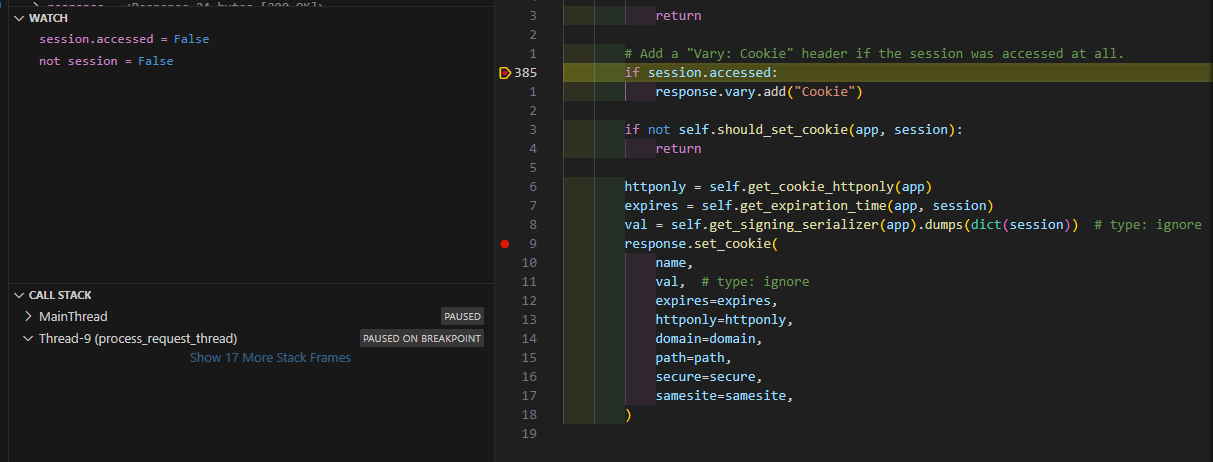The width and height of the screenshot is (1213, 462).
Task: Click the path=path, argument line
Action: point(694,357)
